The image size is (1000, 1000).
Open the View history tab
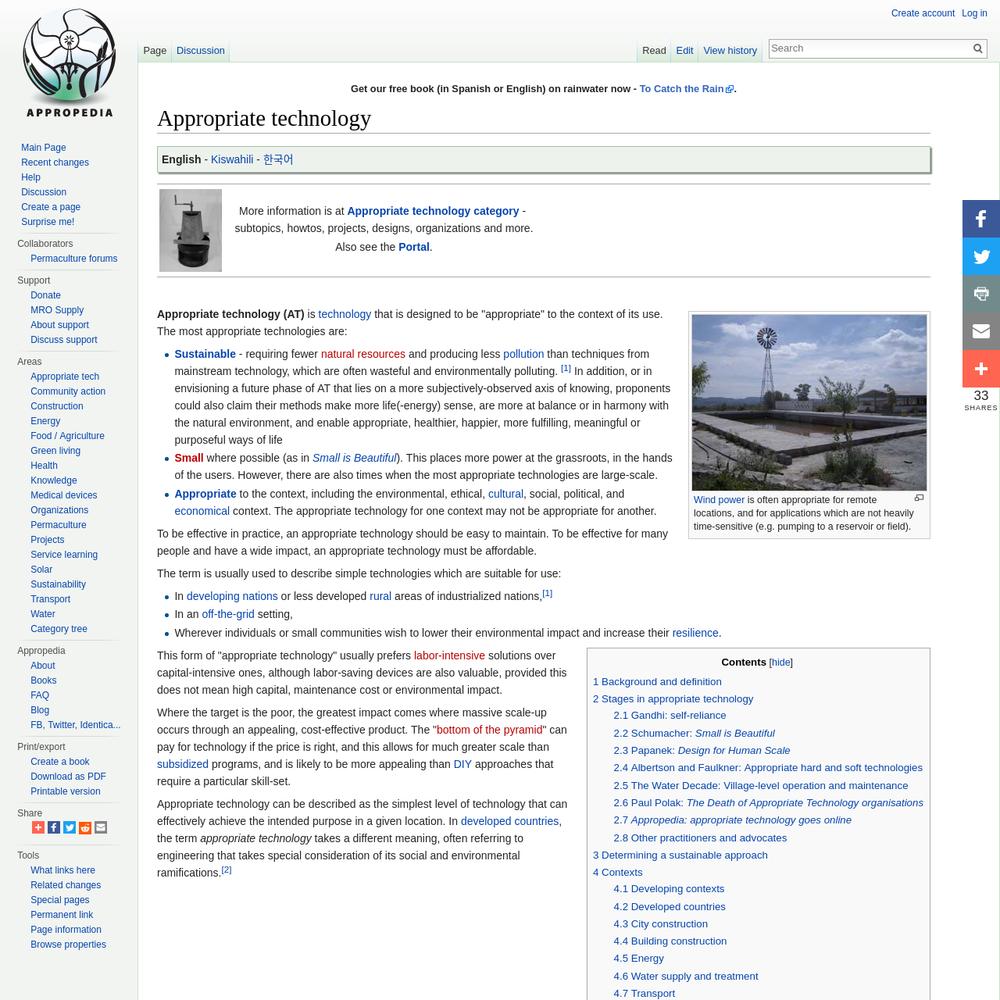click(730, 50)
